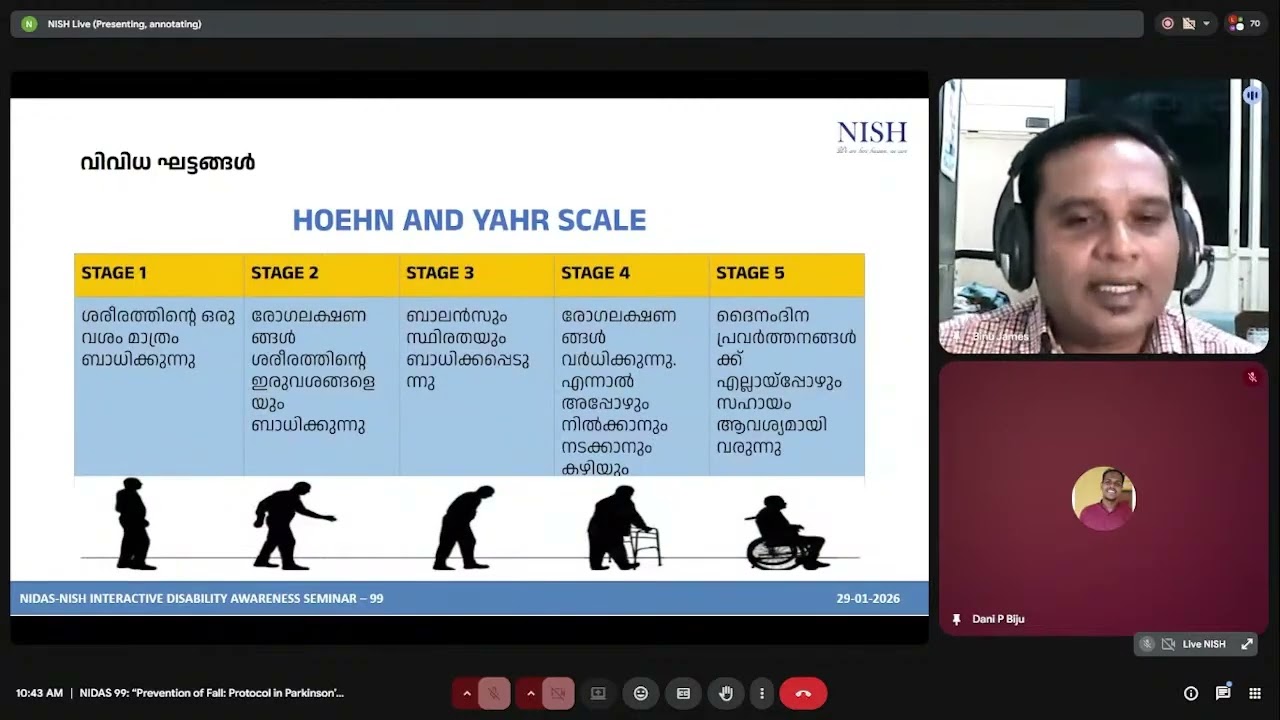Expand dropdown arrow next to recording indicator
Viewport: 1280px width, 720px height.
coord(1206,23)
